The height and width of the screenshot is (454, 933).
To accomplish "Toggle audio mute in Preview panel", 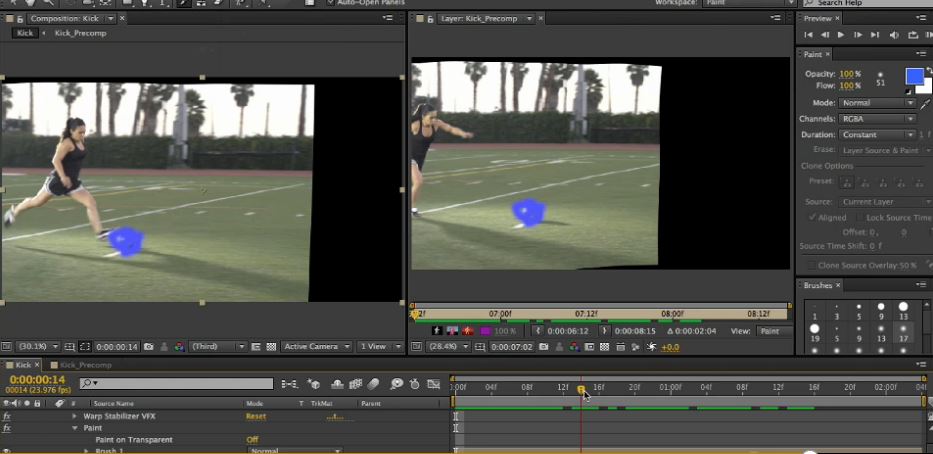I will coord(894,35).
